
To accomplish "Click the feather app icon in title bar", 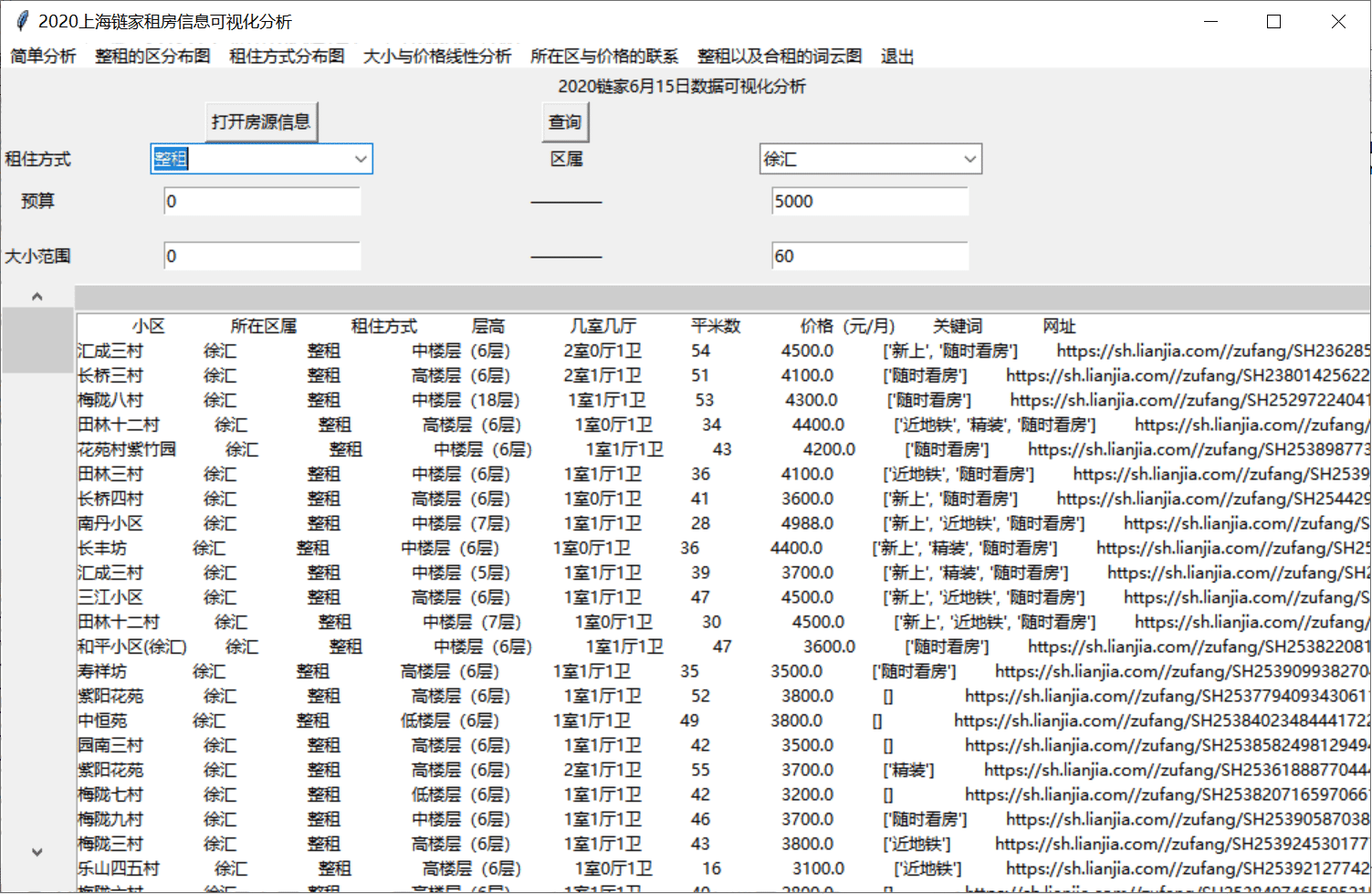I will point(21,21).
